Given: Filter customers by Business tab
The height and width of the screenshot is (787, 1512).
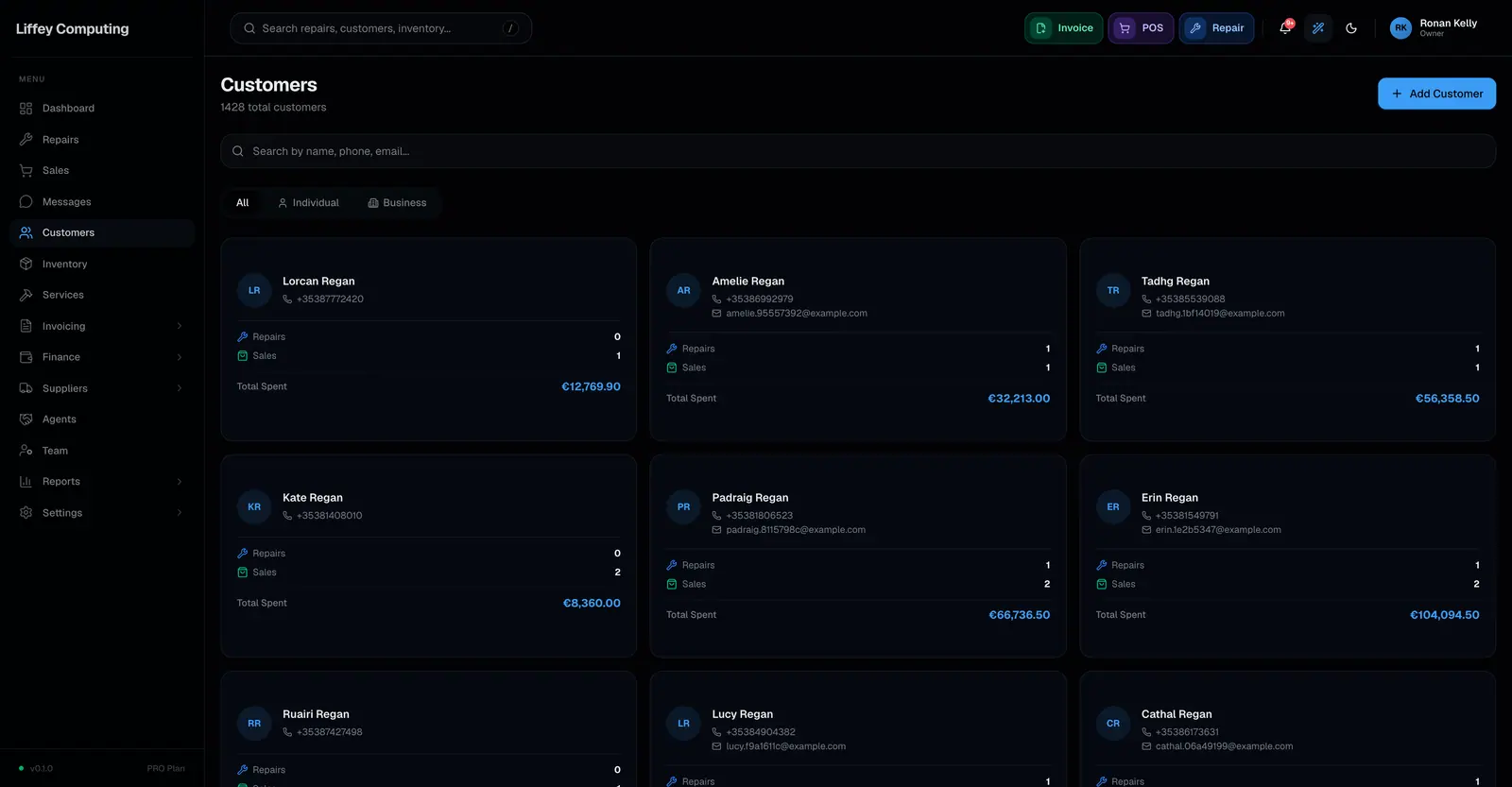Looking at the screenshot, I should (397, 203).
